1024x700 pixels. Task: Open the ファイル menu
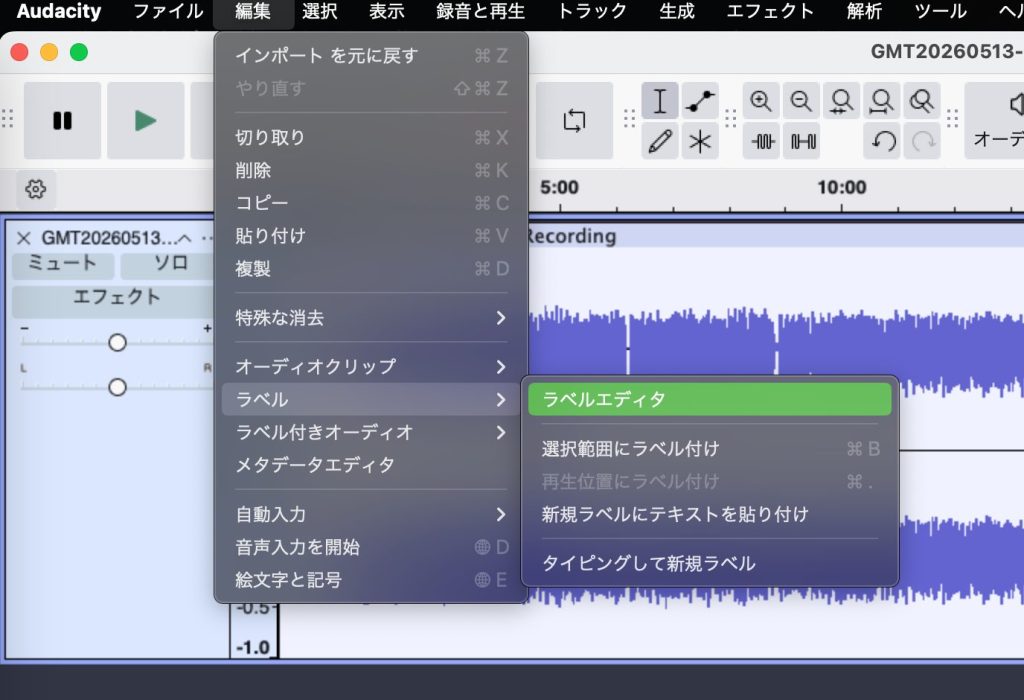[168, 12]
